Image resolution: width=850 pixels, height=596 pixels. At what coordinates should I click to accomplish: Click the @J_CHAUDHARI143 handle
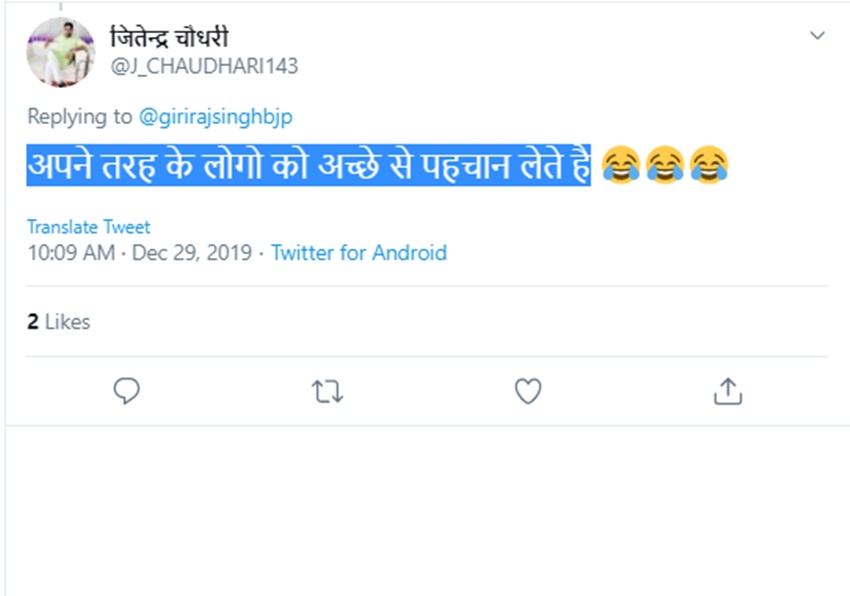click(204, 66)
